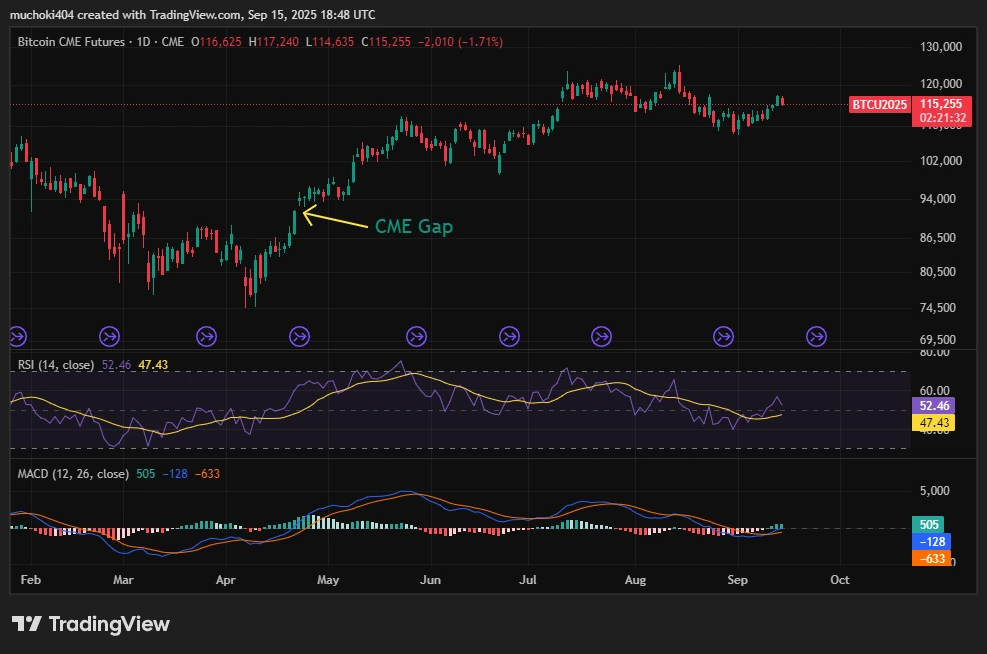Click the 02:21:32 countdown timer badge
Viewport: 987px width, 654px height.
point(941,117)
